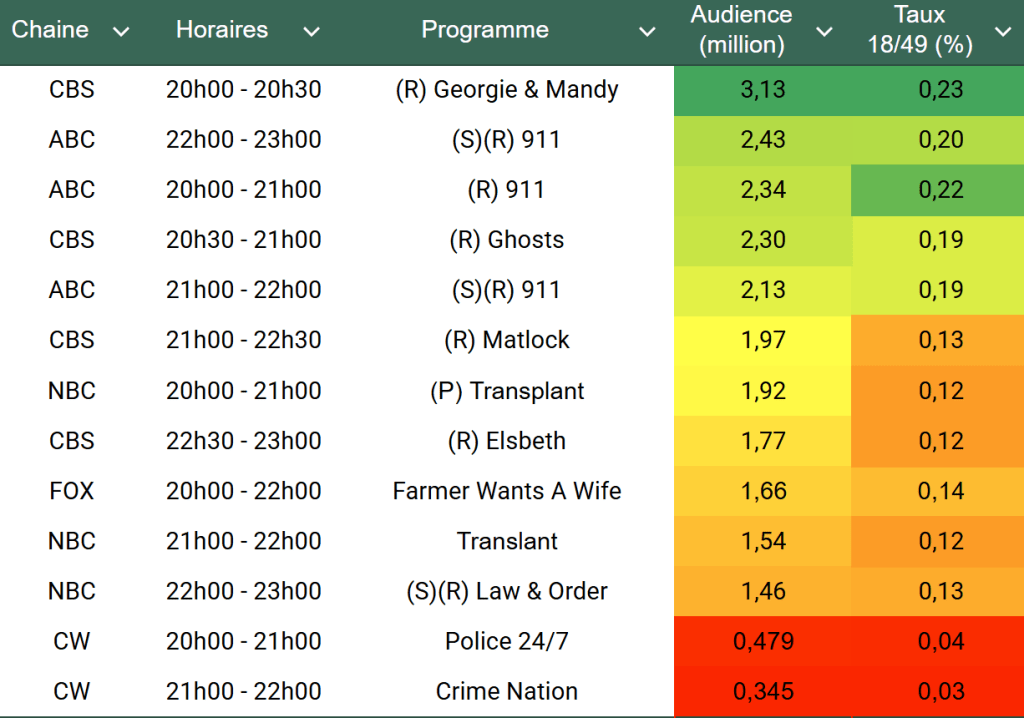Open the Chaine column filter dropdown

pyautogui.click(x=121, y=32)
